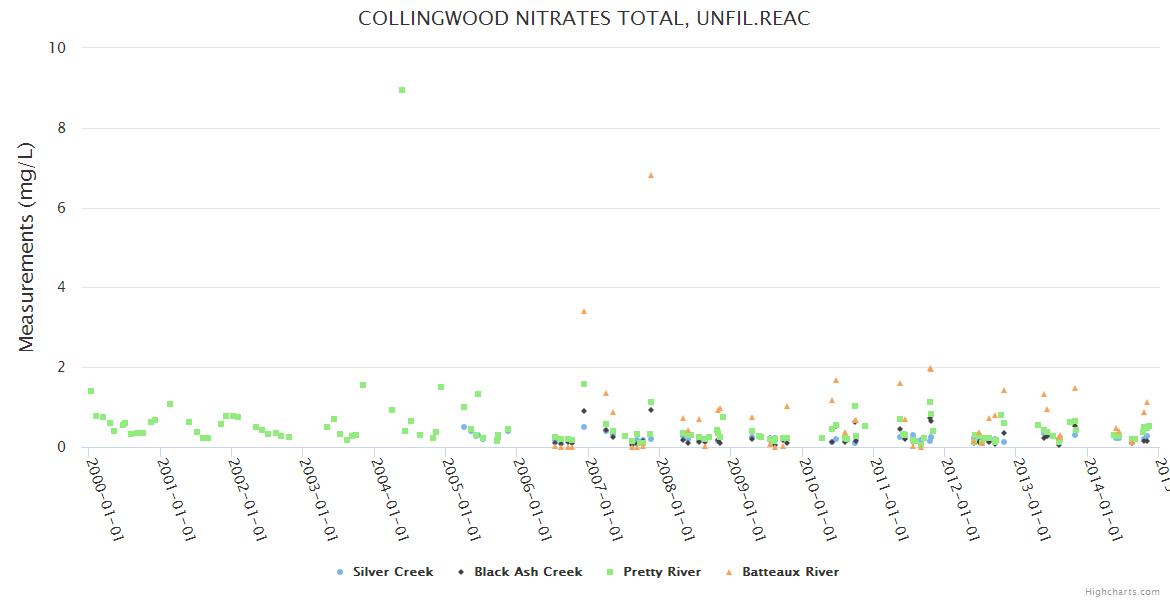Toggle Pretty River series via legend text
Image resolution: width=1170 pixels, height=600 pixels.
[x=662, y=572]
